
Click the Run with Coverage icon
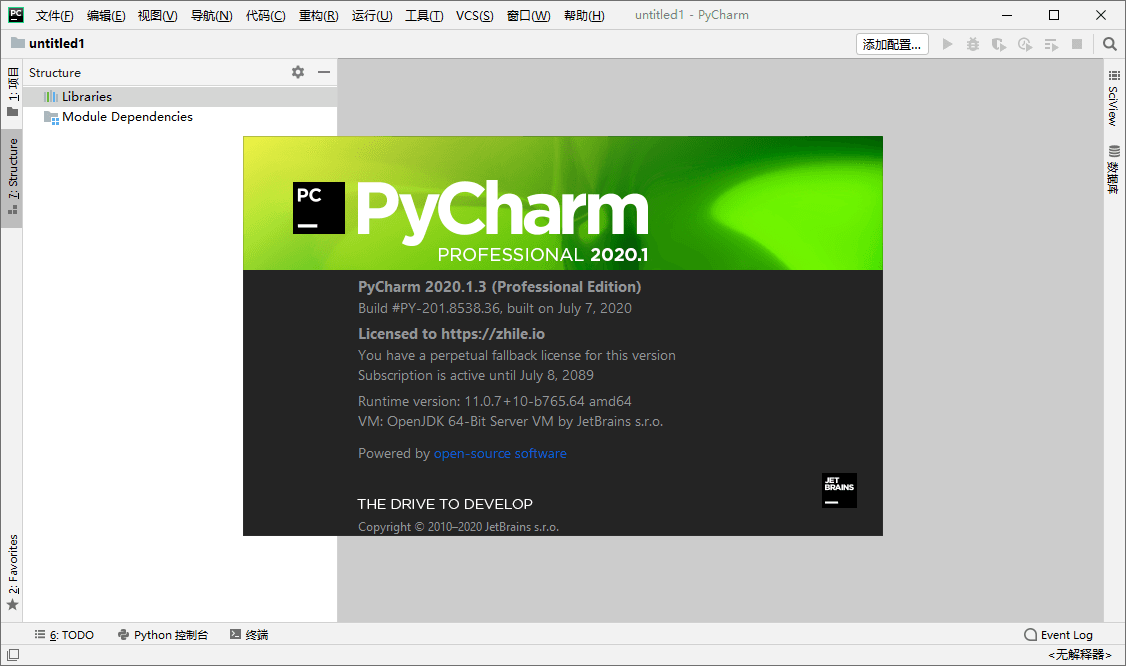click(x=998, y=44)
